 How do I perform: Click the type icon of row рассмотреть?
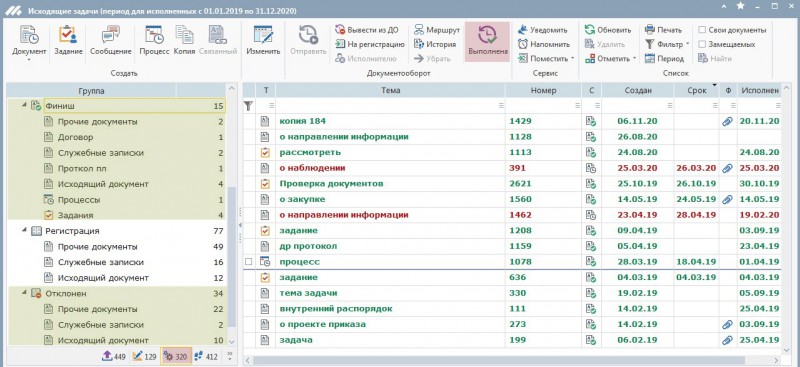point(264,152)
